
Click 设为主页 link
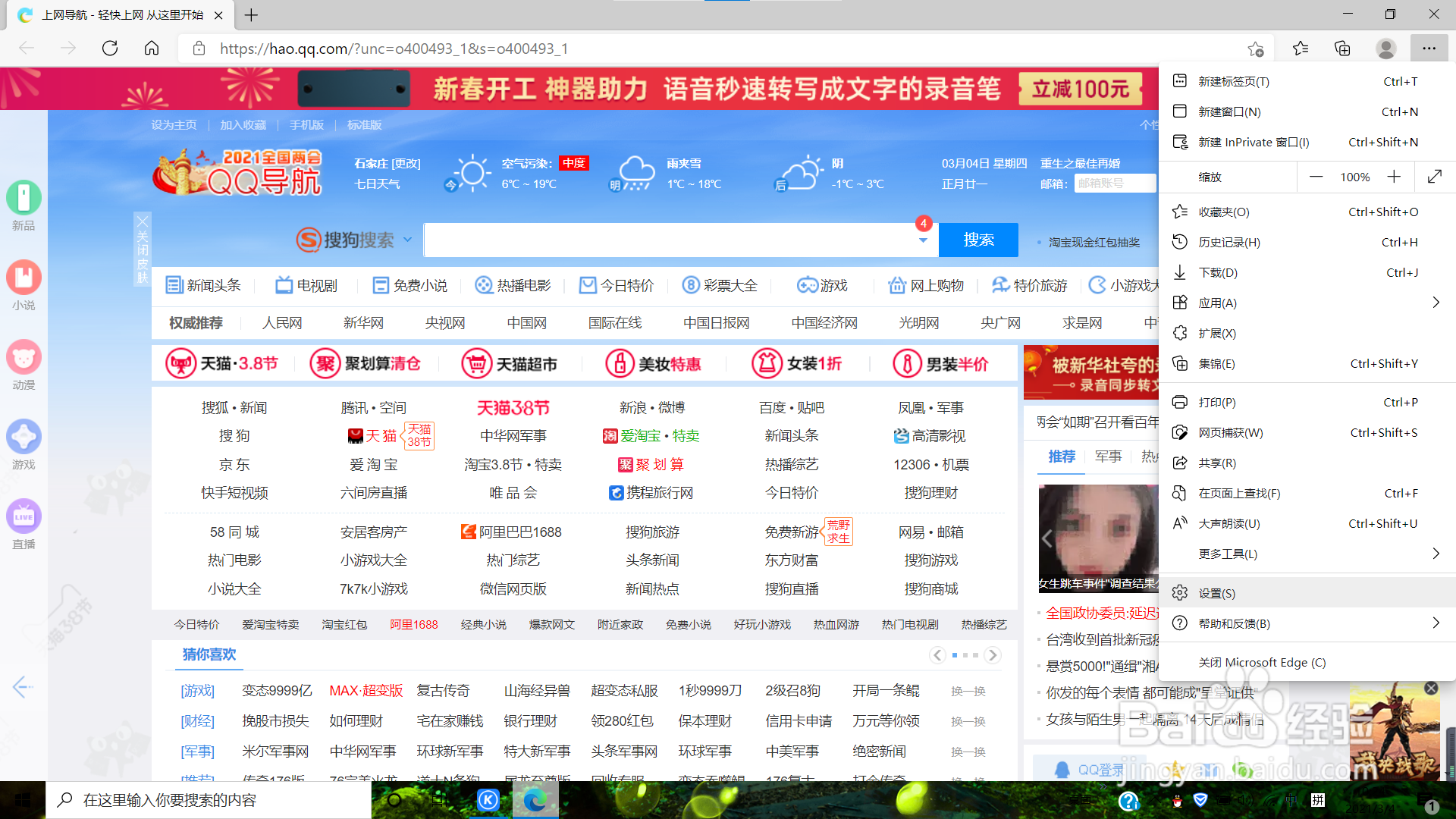coord(174,124)
